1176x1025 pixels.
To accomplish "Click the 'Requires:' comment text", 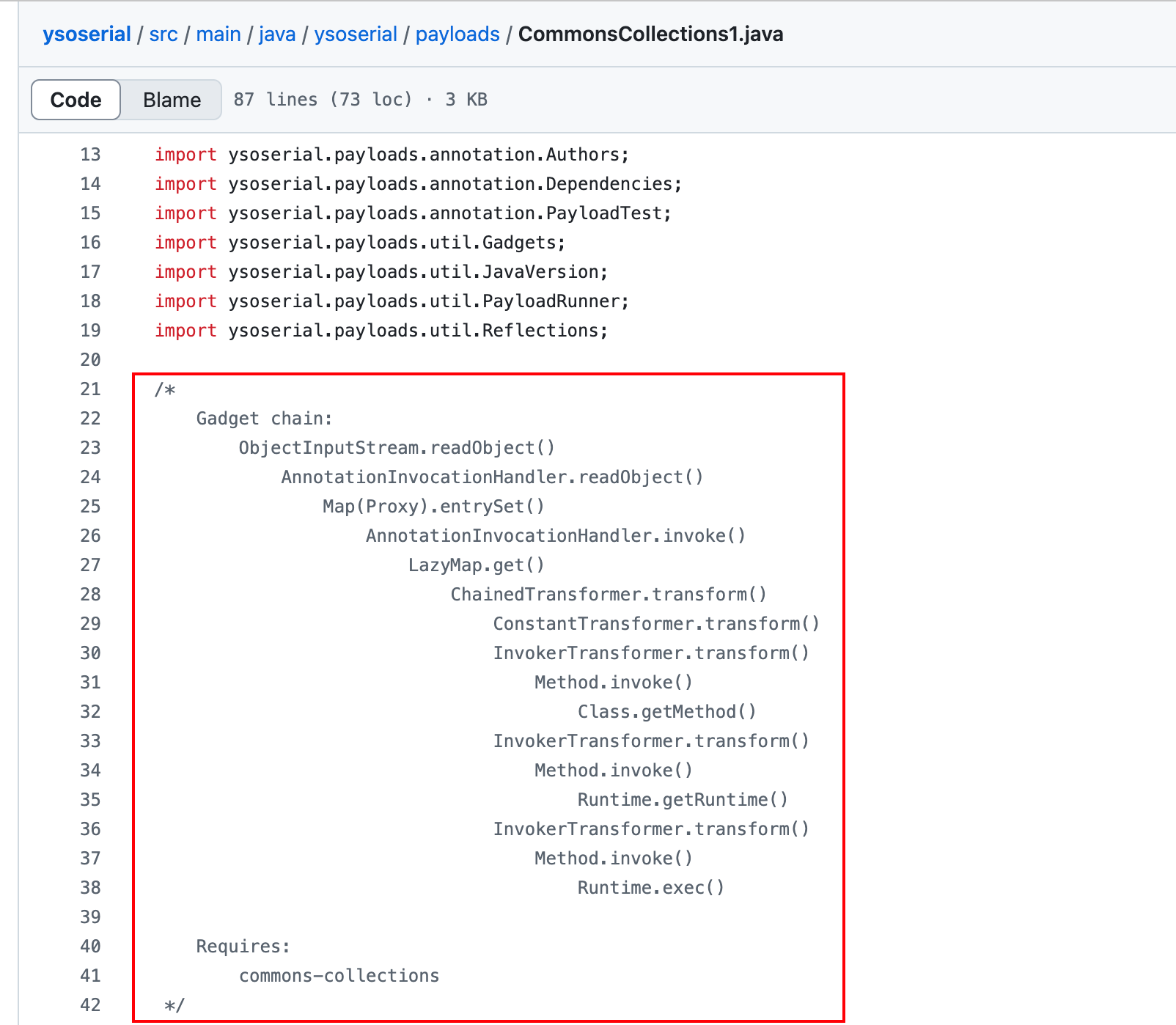I will pos(243,947).
